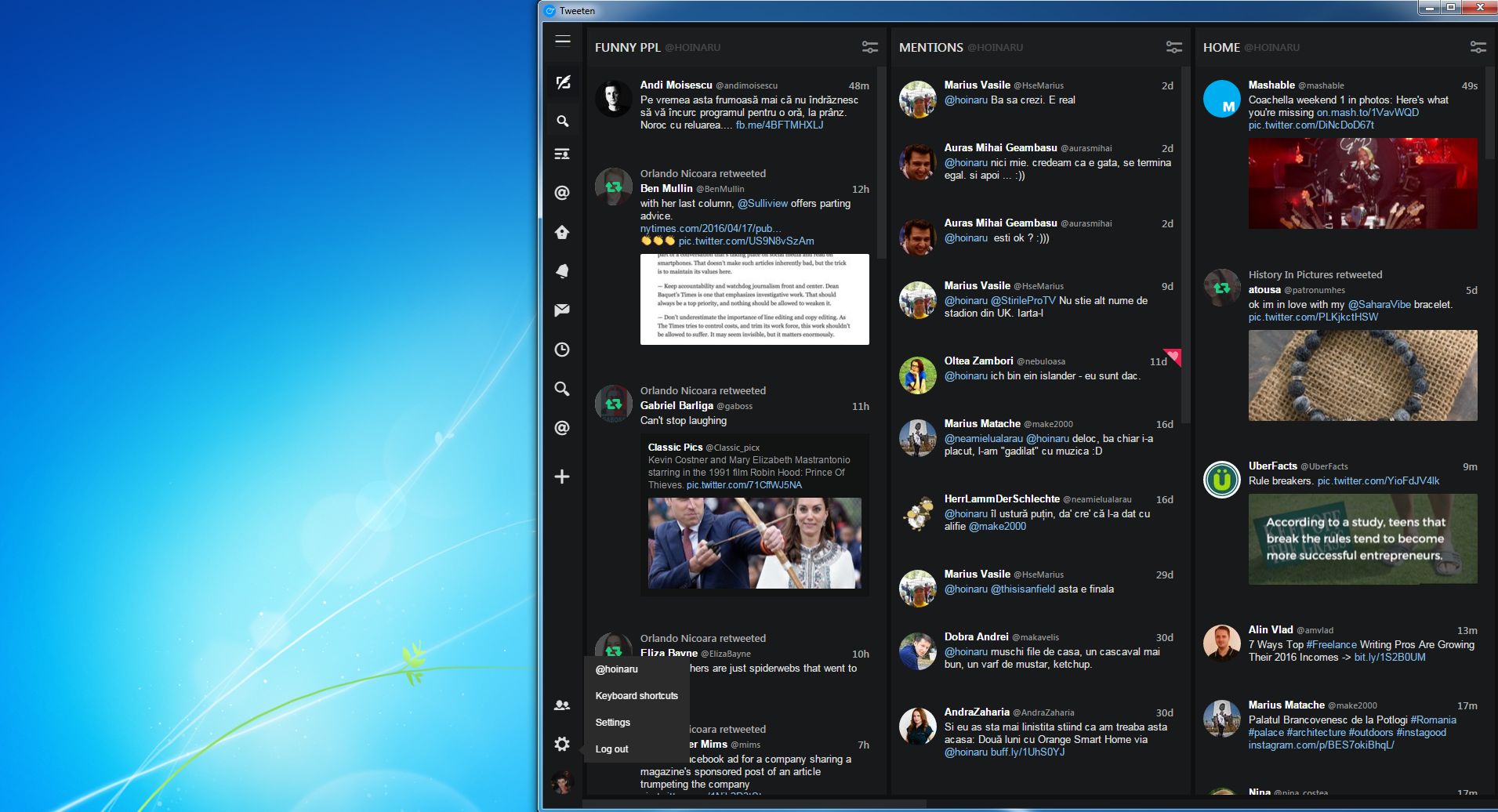Viewport: 1498px width, 812px height.
Task: Open notifications column with the bell icon
Action: (562, 271)
